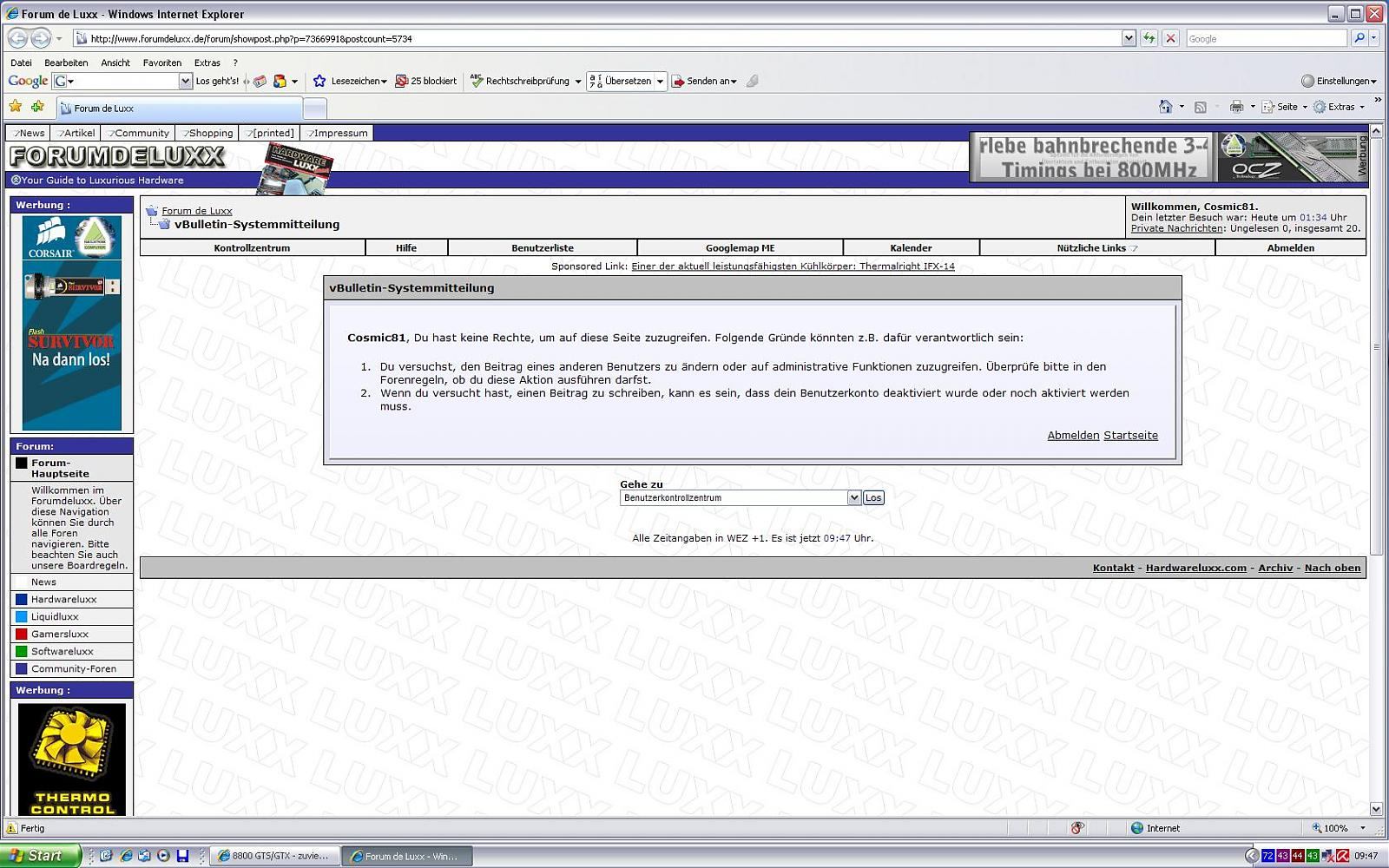Expand the address bar URL history dropdown
The image size is (1389, 868).
click(x=1129, y=38)
